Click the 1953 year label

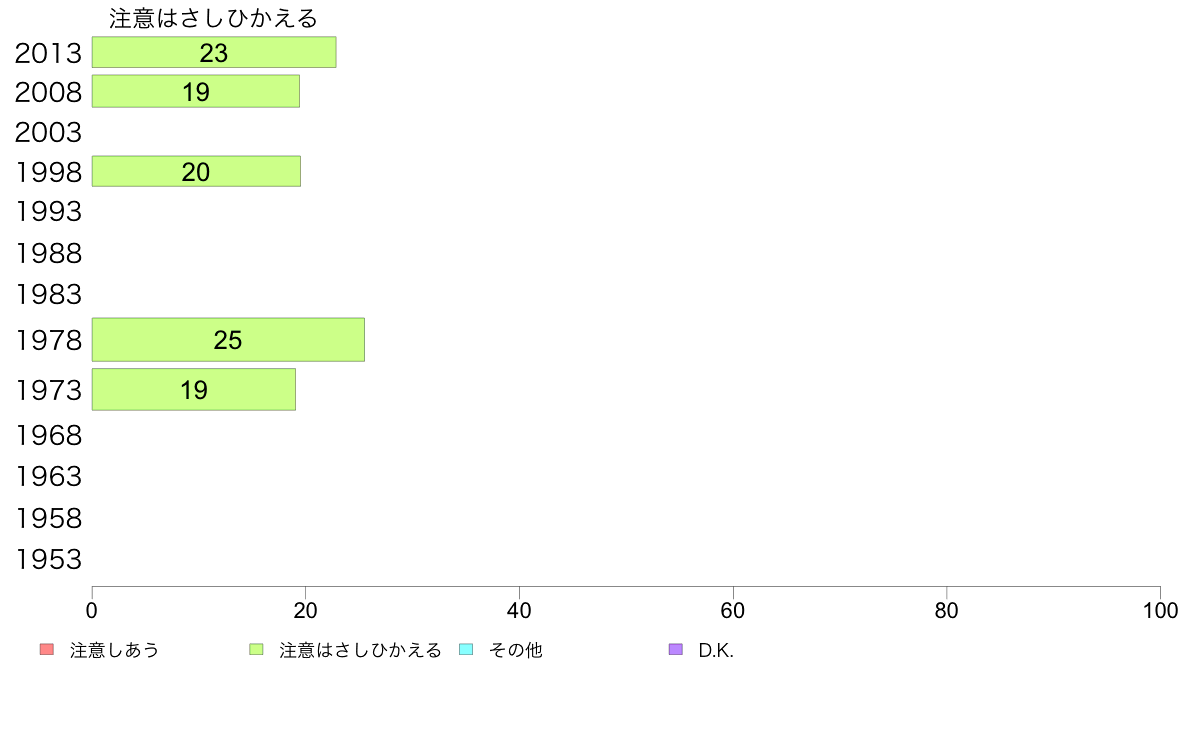pyautogui.click(x=48, y=559)
